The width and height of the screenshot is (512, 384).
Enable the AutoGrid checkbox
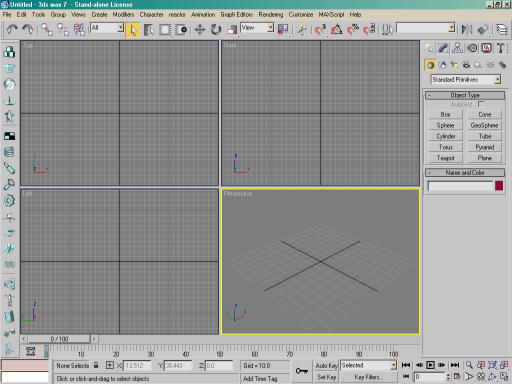click(x=481, y=104)
